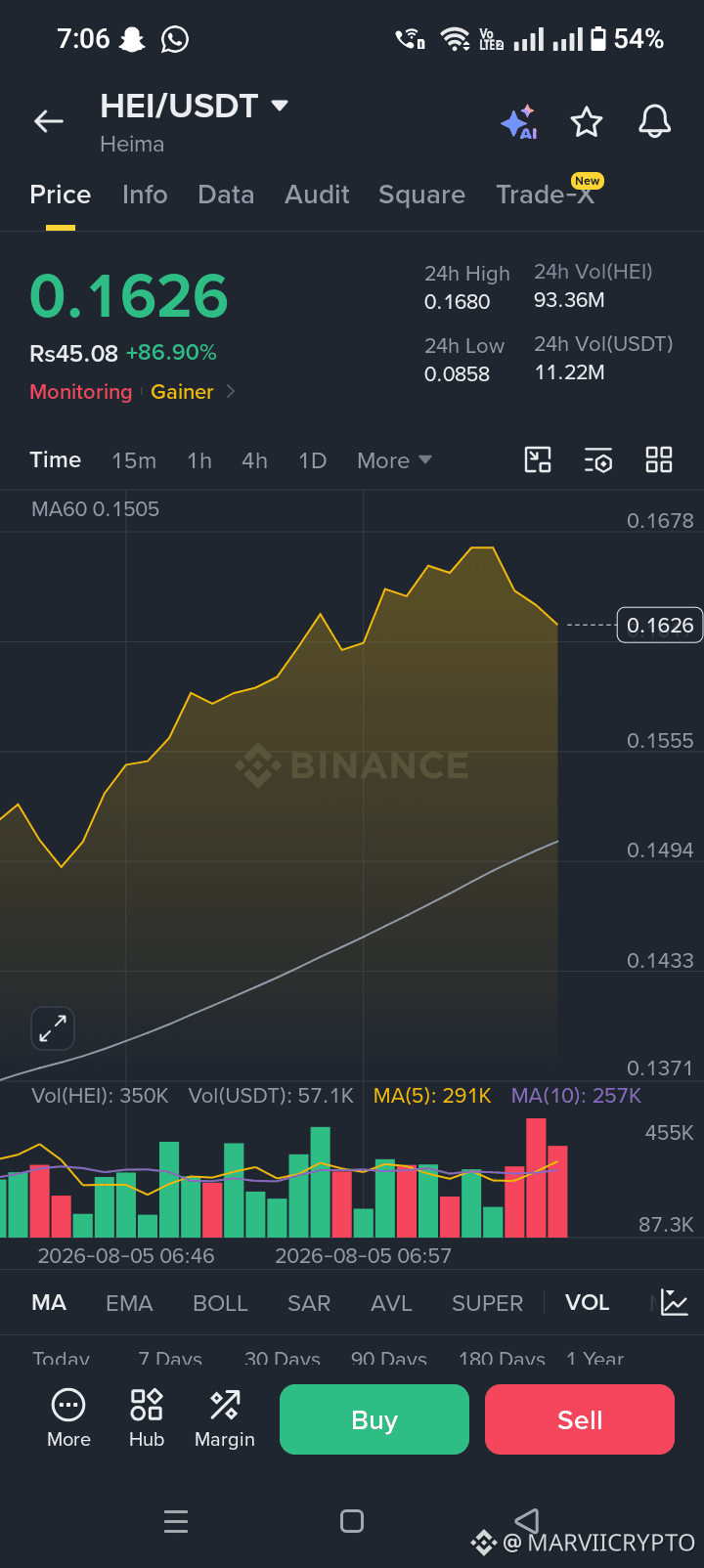Tap the Android recent apps icon
This screenshot has width=704, height=1568.
[176, 1521]
